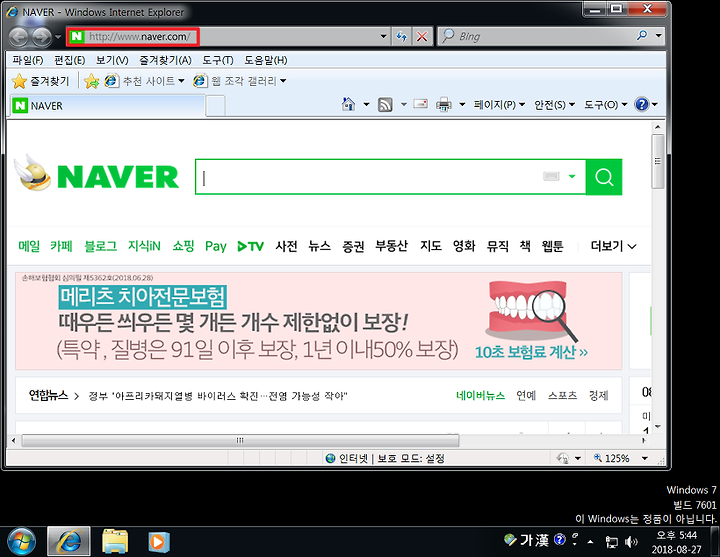
Task: Open the 안전(S) command menu
Action: pos(554,105)
